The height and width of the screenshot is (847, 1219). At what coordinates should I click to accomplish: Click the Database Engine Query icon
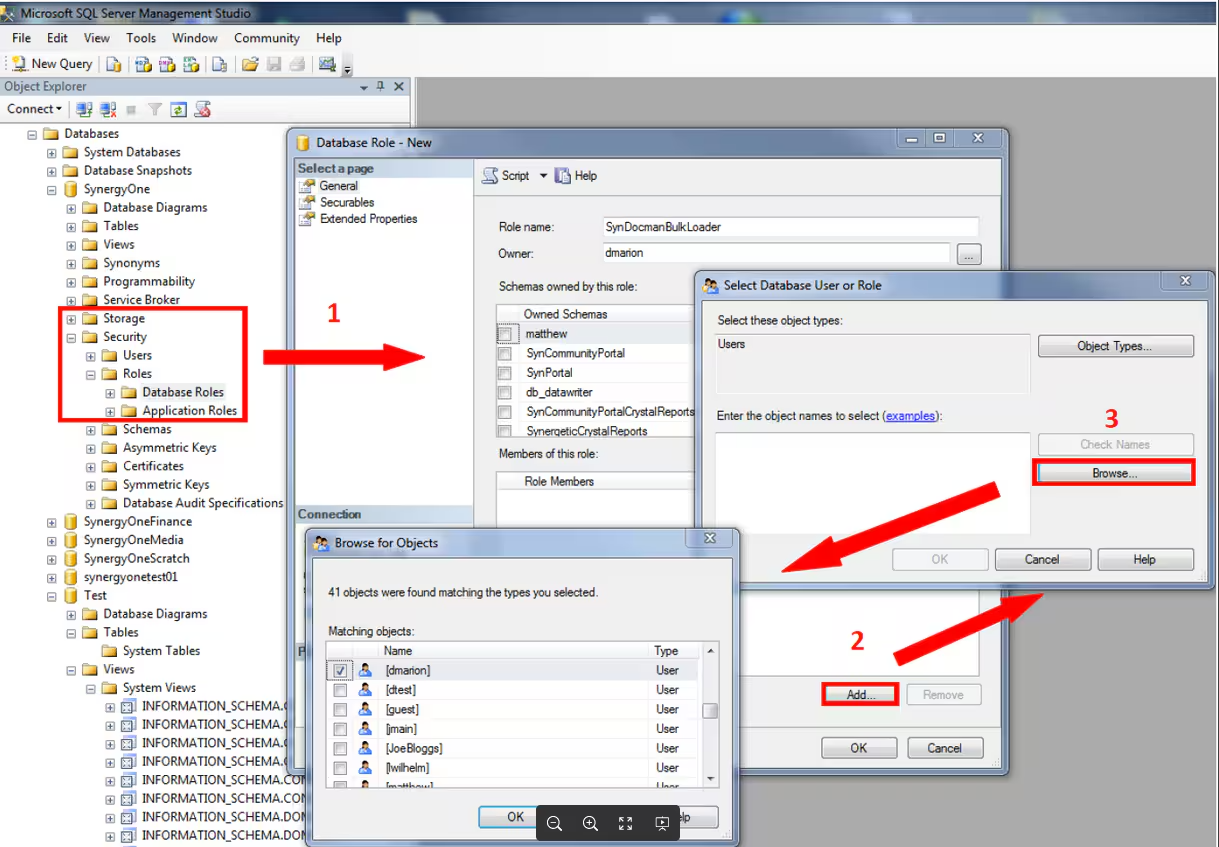click(114, 64)
